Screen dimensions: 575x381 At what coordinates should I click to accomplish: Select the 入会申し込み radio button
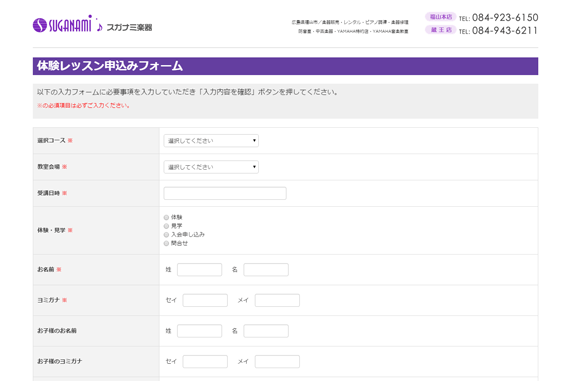pos(166,235)
